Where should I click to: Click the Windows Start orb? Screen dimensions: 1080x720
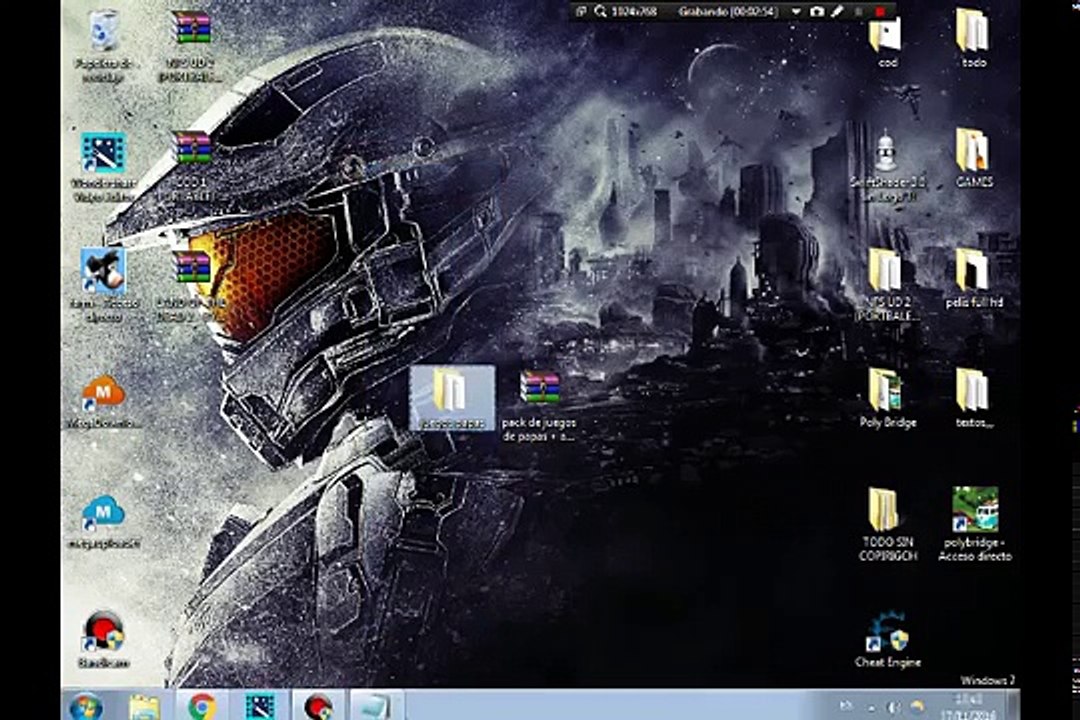click(87, 706)
